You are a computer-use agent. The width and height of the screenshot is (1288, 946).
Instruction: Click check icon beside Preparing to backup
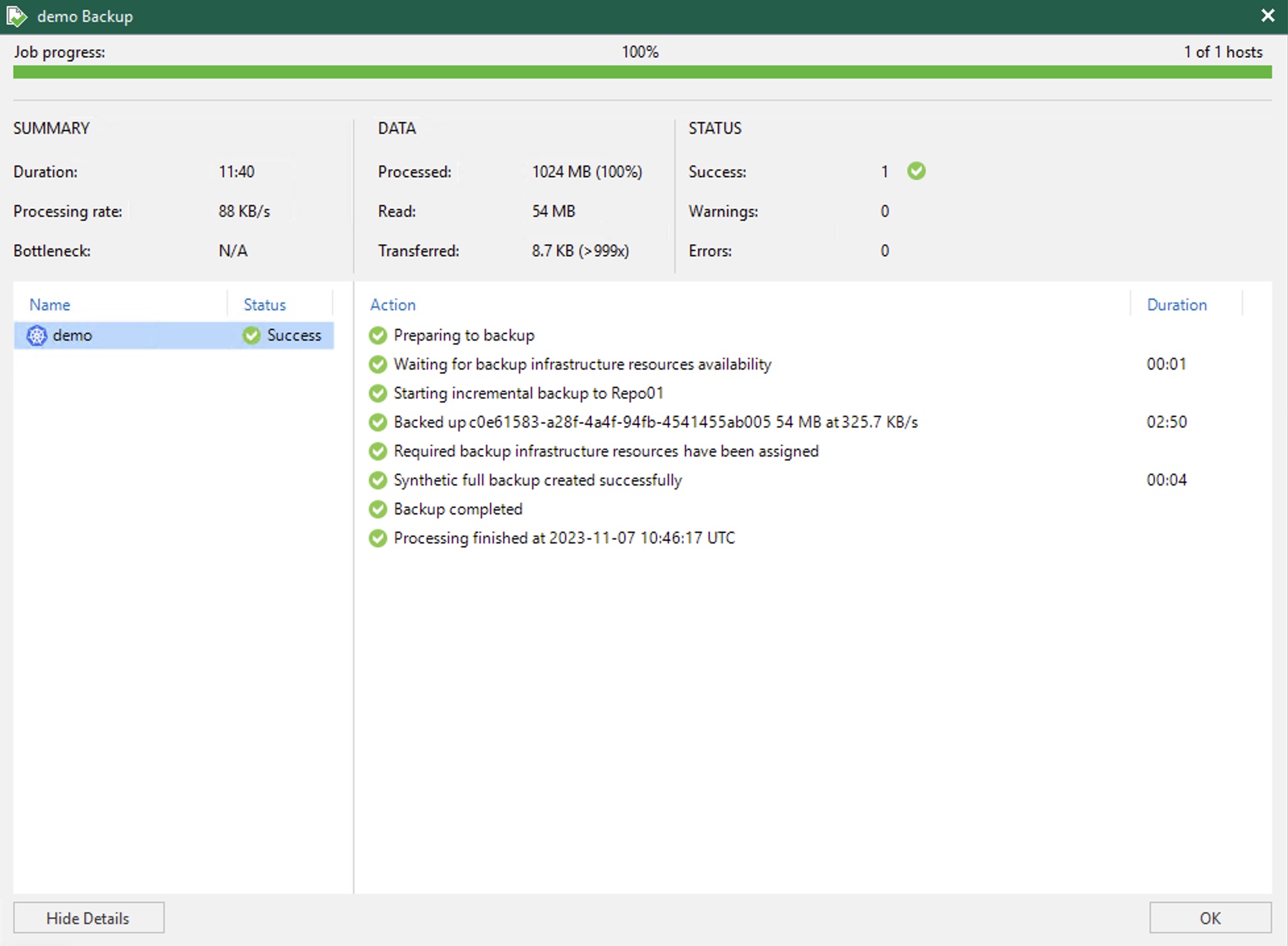pos(378,335)
